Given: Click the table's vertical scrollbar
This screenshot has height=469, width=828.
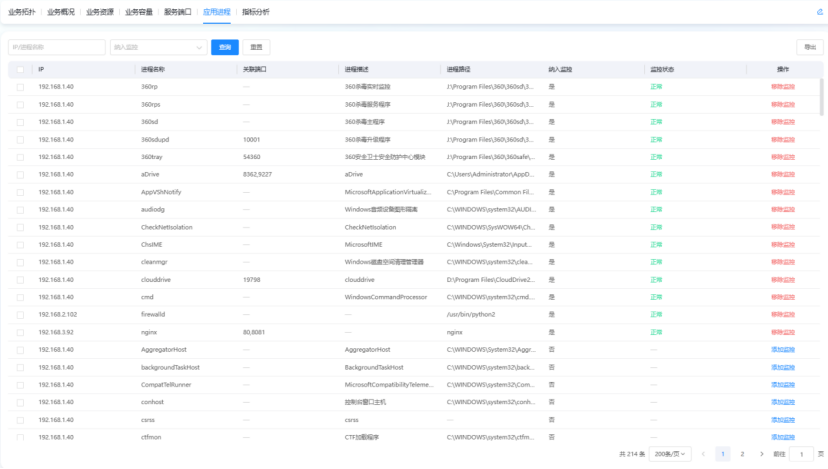Looking at the screenshot, I should coord(821,97).
